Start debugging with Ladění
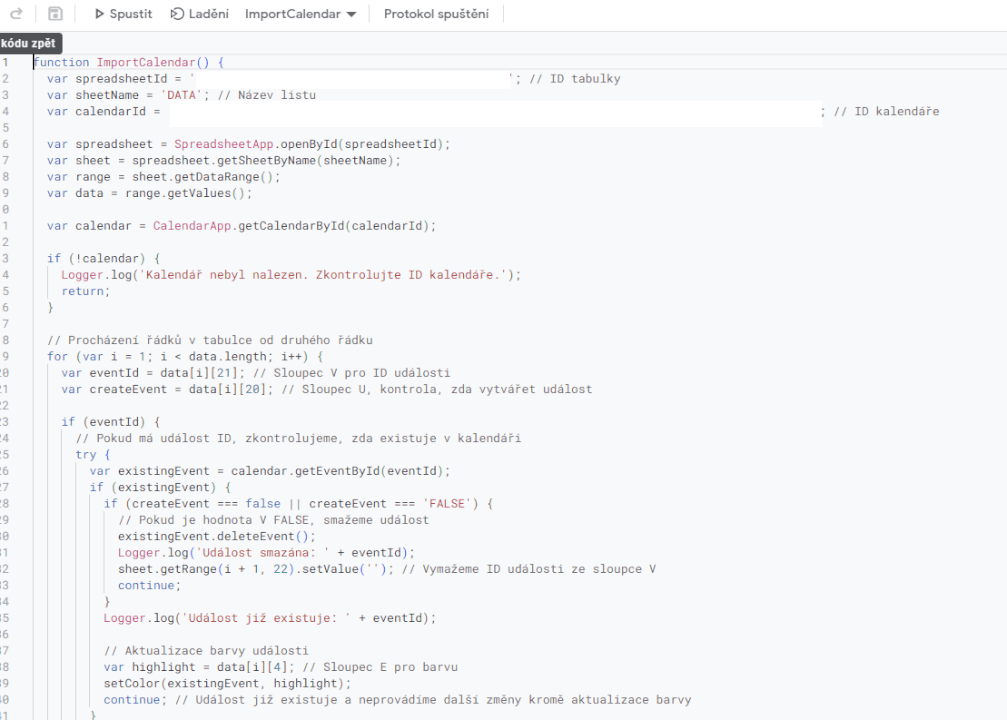This screenshot has height=720, width=1007. tap(199, 14)
